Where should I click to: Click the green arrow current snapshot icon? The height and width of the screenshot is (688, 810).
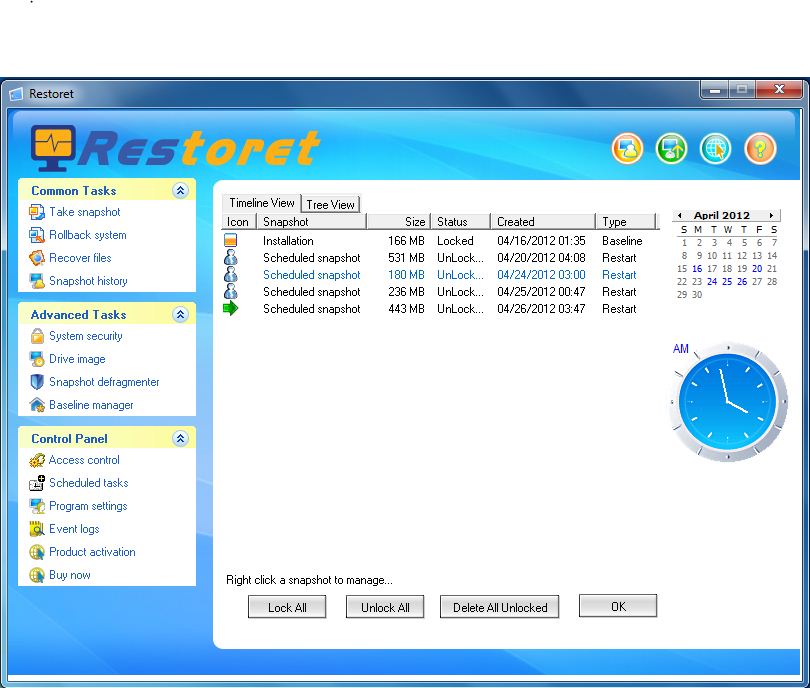point(230,308)
